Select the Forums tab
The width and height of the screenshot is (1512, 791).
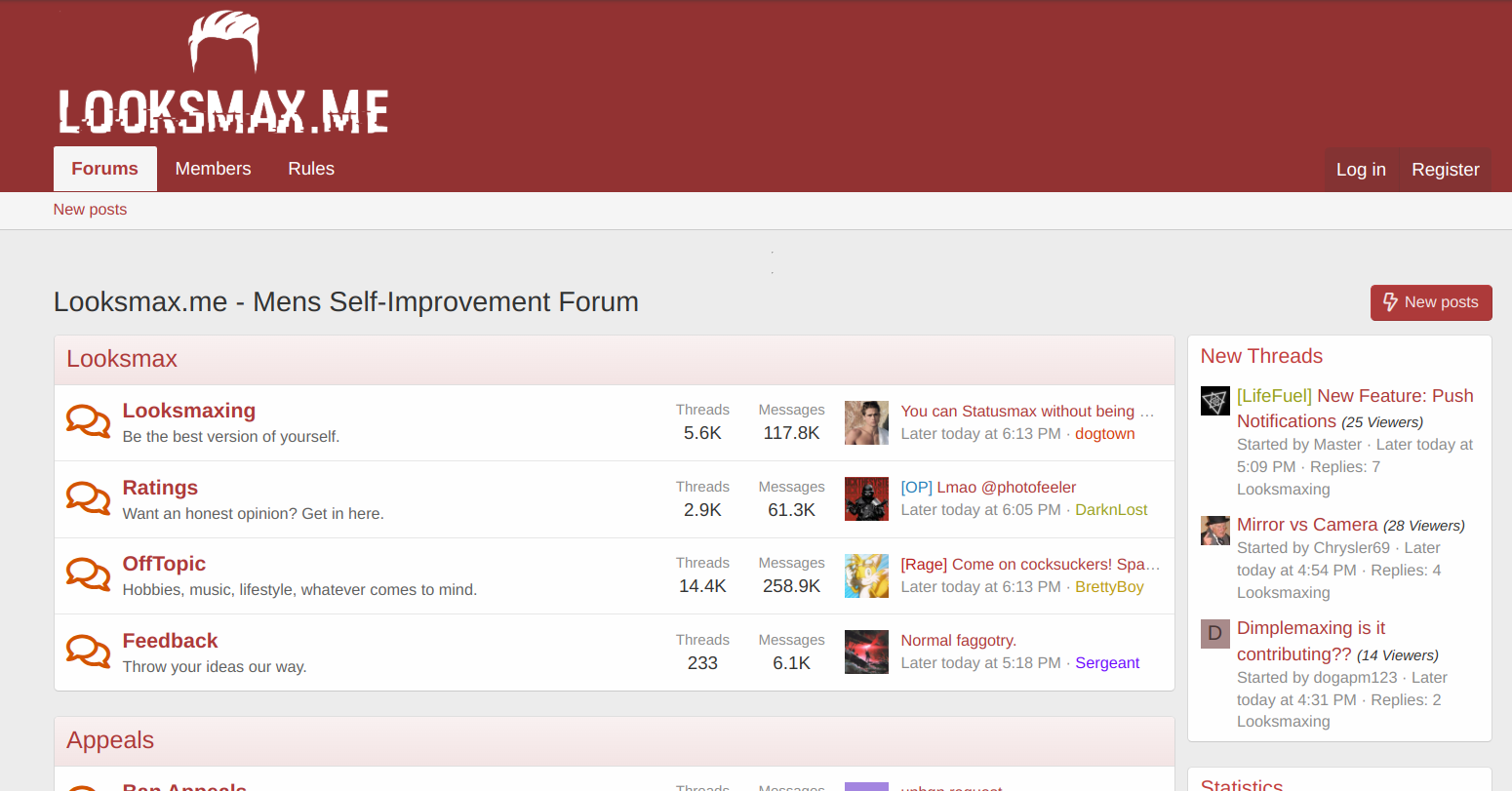click(104, 169)
